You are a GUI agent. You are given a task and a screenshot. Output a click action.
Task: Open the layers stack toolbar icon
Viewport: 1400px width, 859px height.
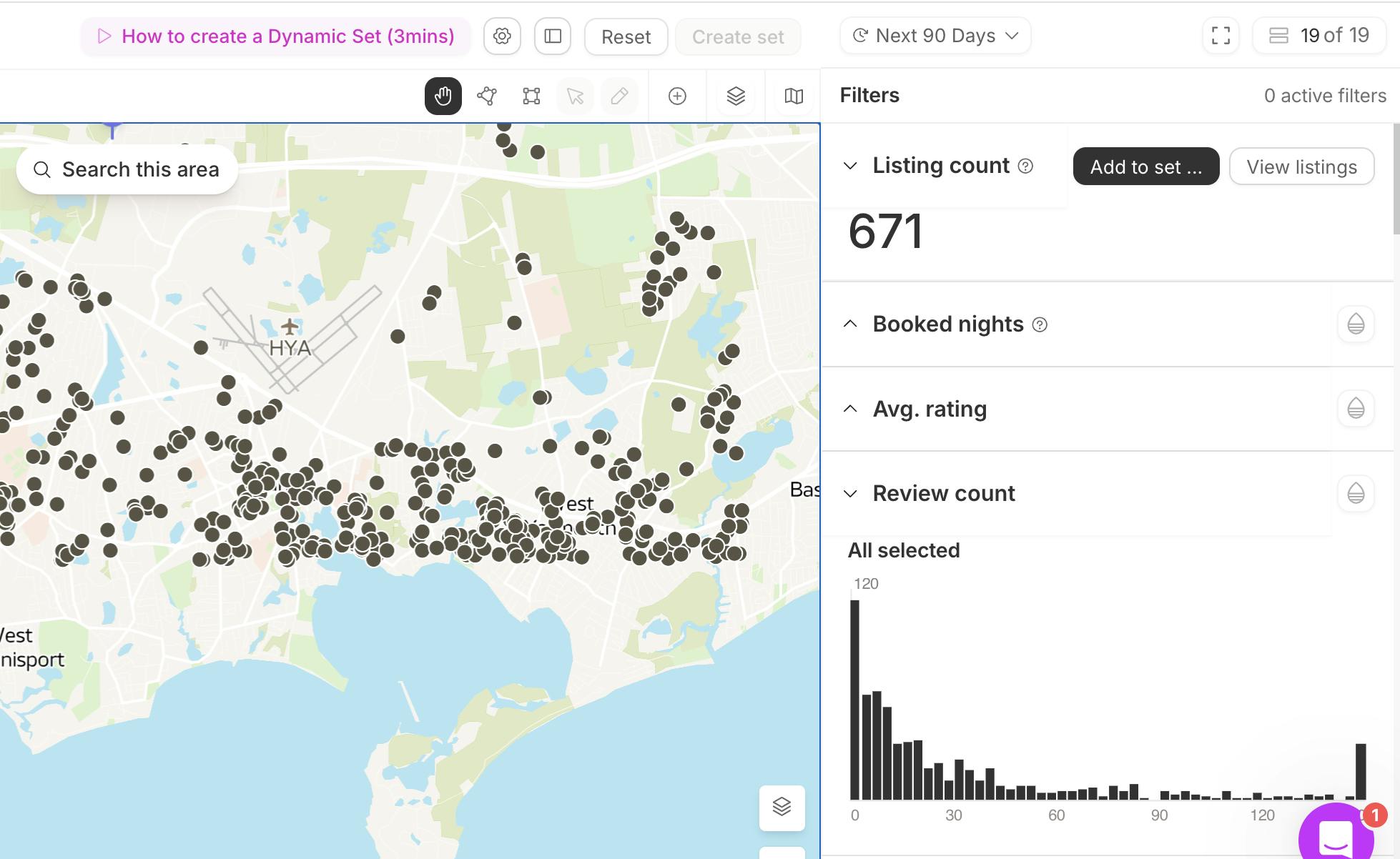(736, 96)
